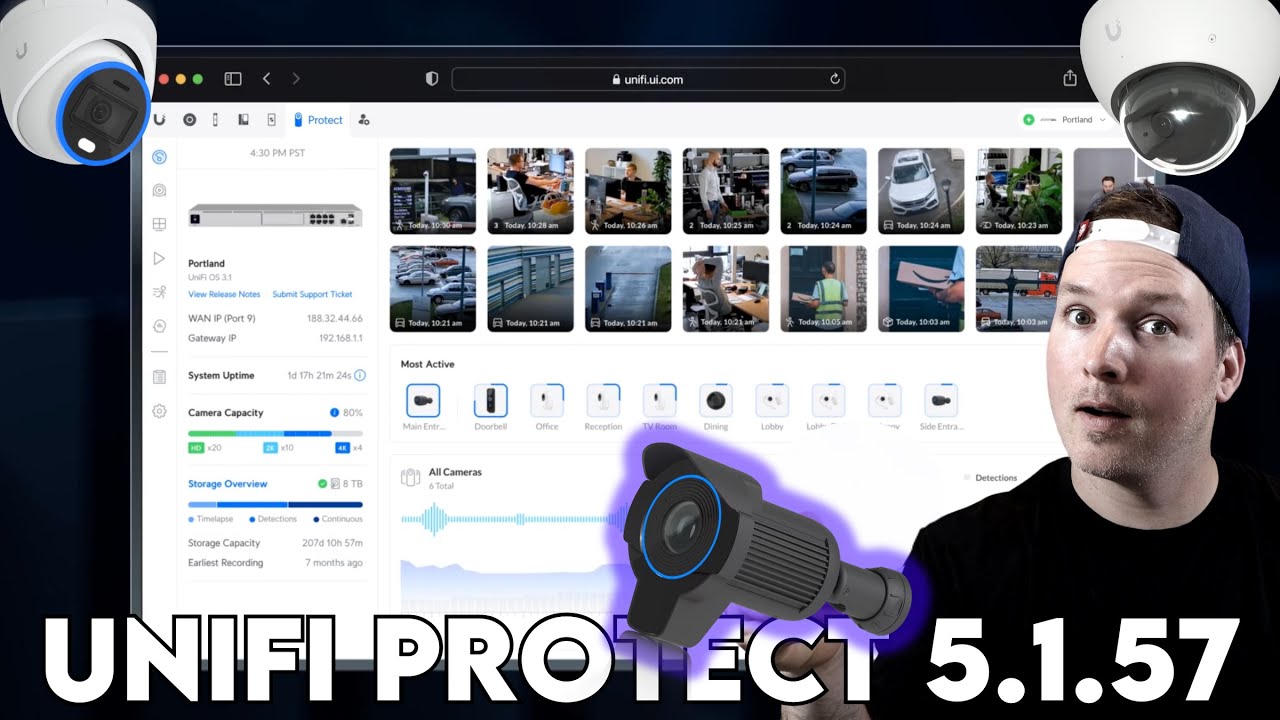
Task: Click the Camera Capacity usage bar
Action: tap(275, 433)
